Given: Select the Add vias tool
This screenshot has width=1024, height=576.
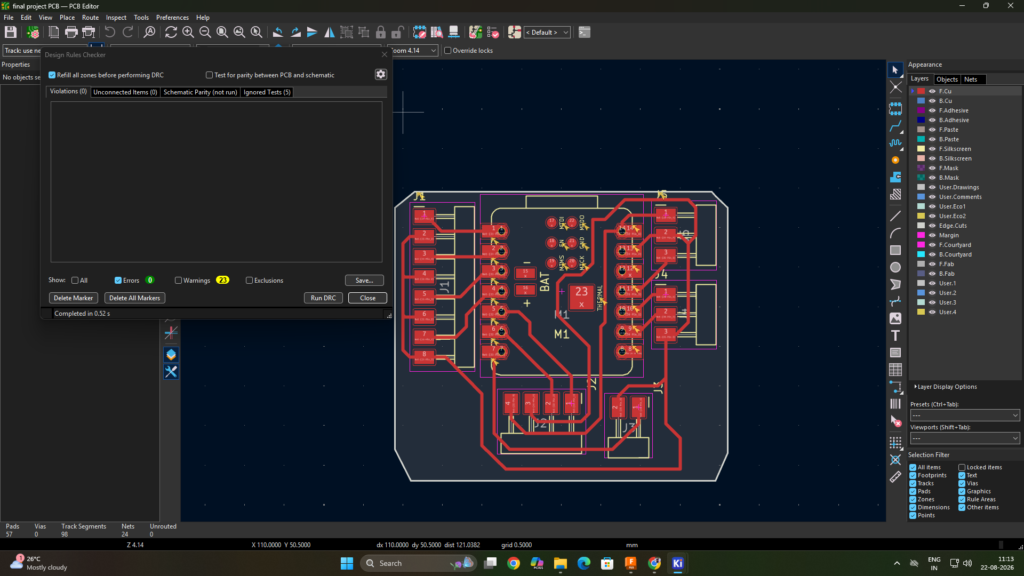Looking at the screenshot, I should click(895, 160).
